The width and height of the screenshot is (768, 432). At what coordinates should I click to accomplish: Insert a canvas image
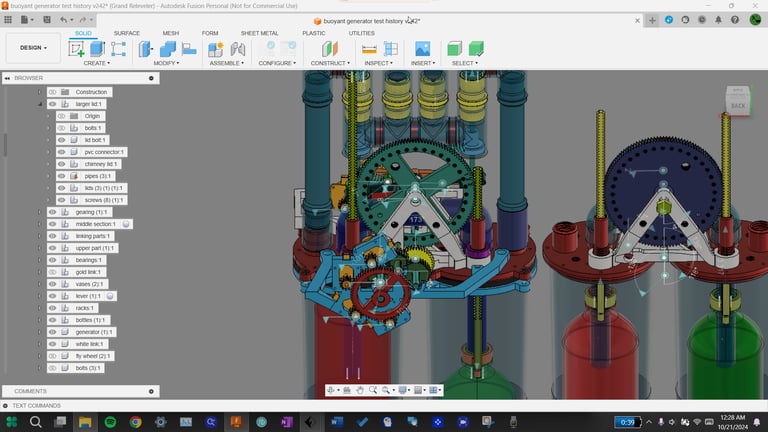click(x=423, y=49)
